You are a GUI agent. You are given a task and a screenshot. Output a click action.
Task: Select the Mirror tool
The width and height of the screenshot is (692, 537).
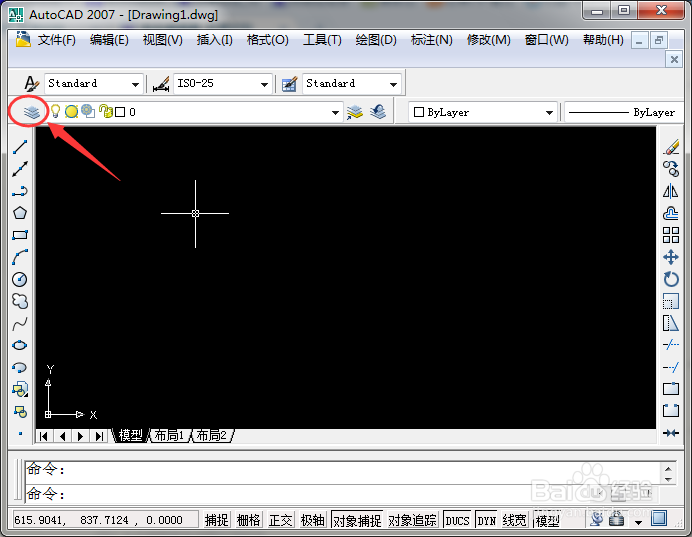coord(671,191)
